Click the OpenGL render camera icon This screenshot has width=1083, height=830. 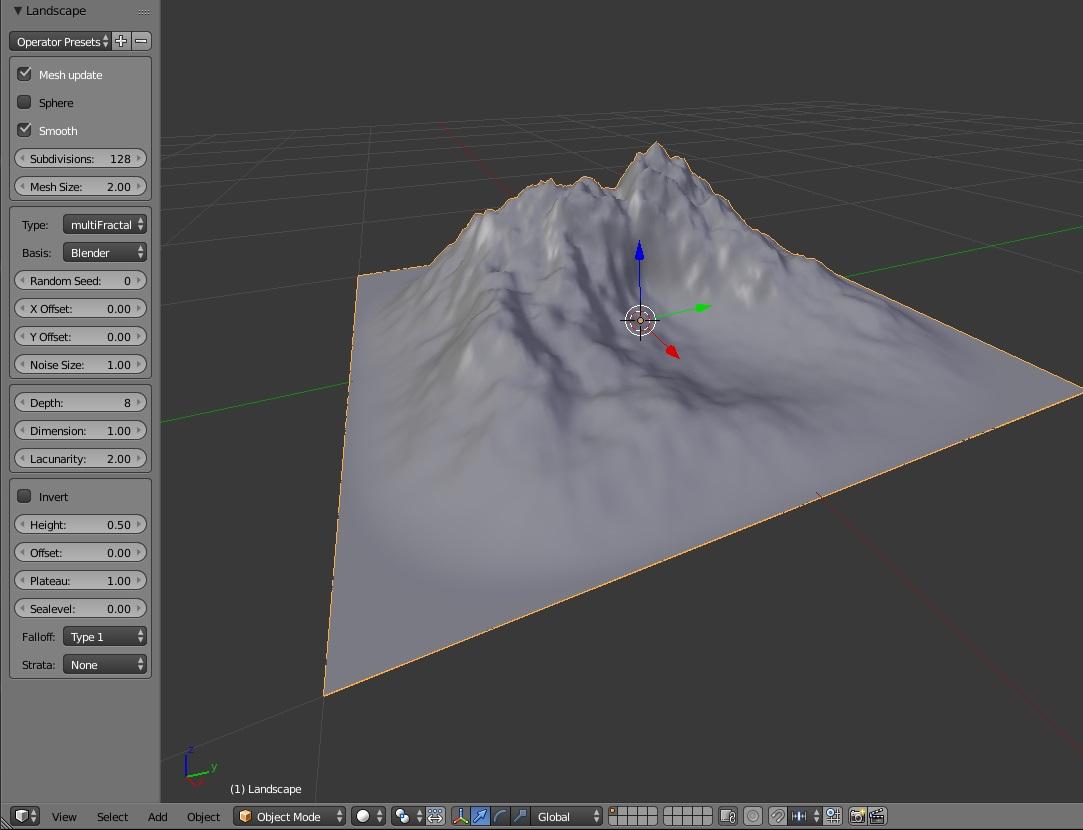point(857,816)
